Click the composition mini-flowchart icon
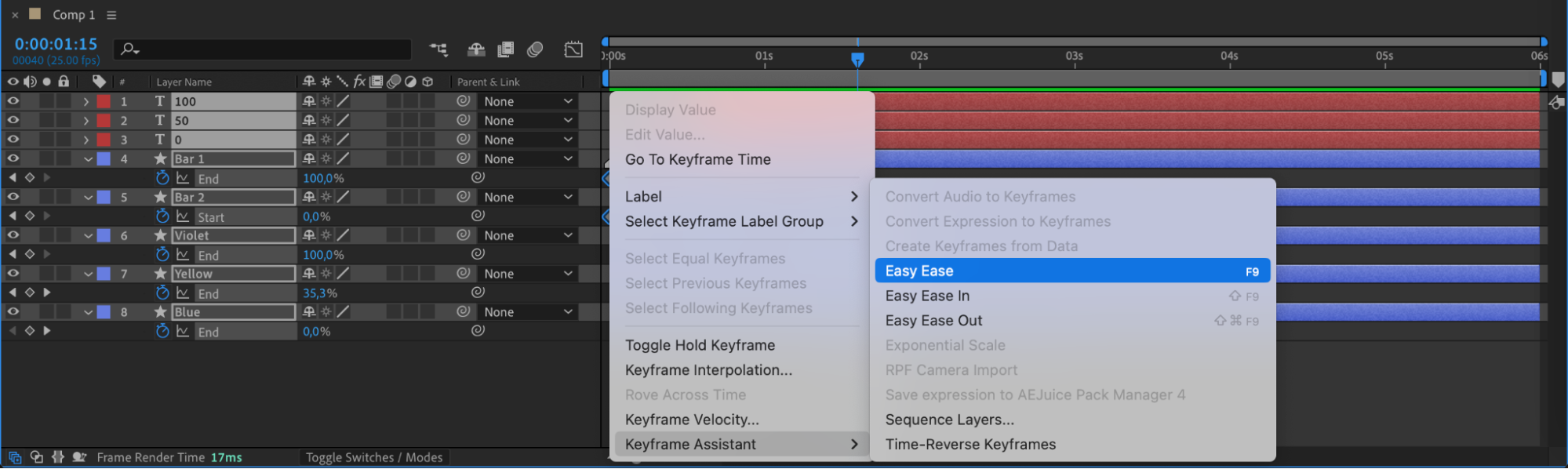1568x469 pixels. coord(438,49)
